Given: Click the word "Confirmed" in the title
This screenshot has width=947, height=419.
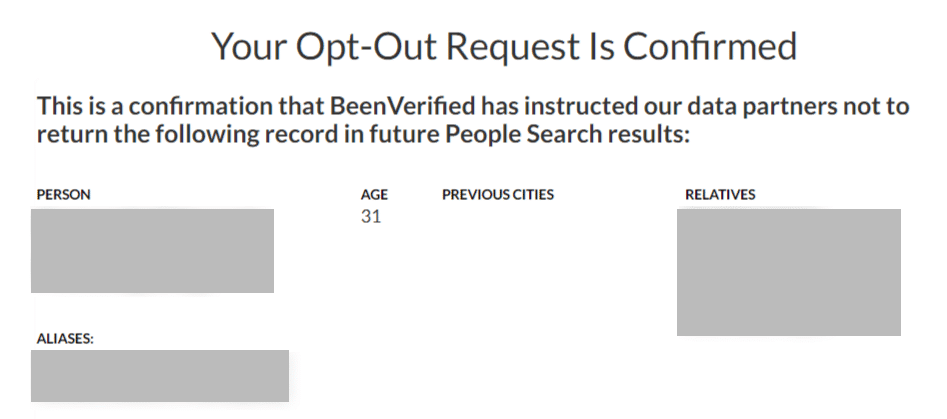Looking at the screenshot, I should click(x=710, y=45).
